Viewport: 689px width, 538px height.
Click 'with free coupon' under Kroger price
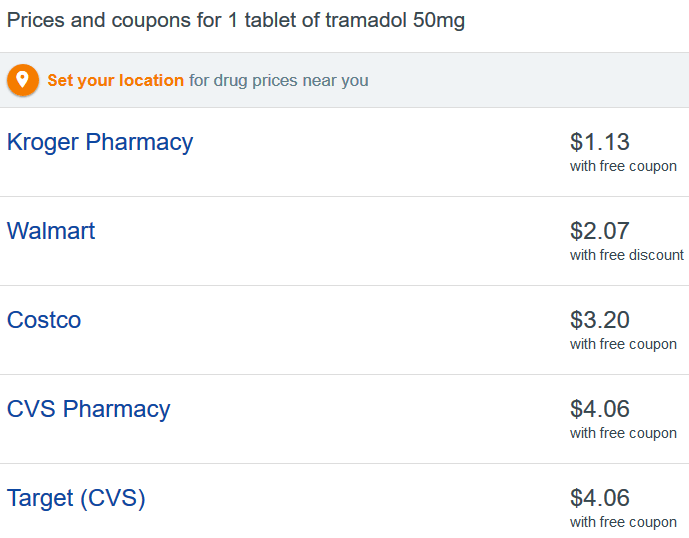coord(623,167)
